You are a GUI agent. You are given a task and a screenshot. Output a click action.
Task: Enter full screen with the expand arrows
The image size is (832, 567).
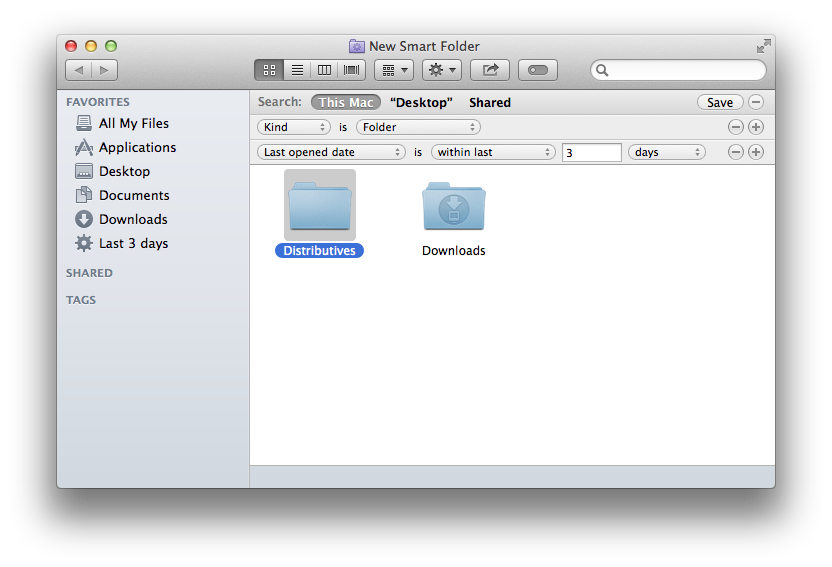click(x=764, y=46)
